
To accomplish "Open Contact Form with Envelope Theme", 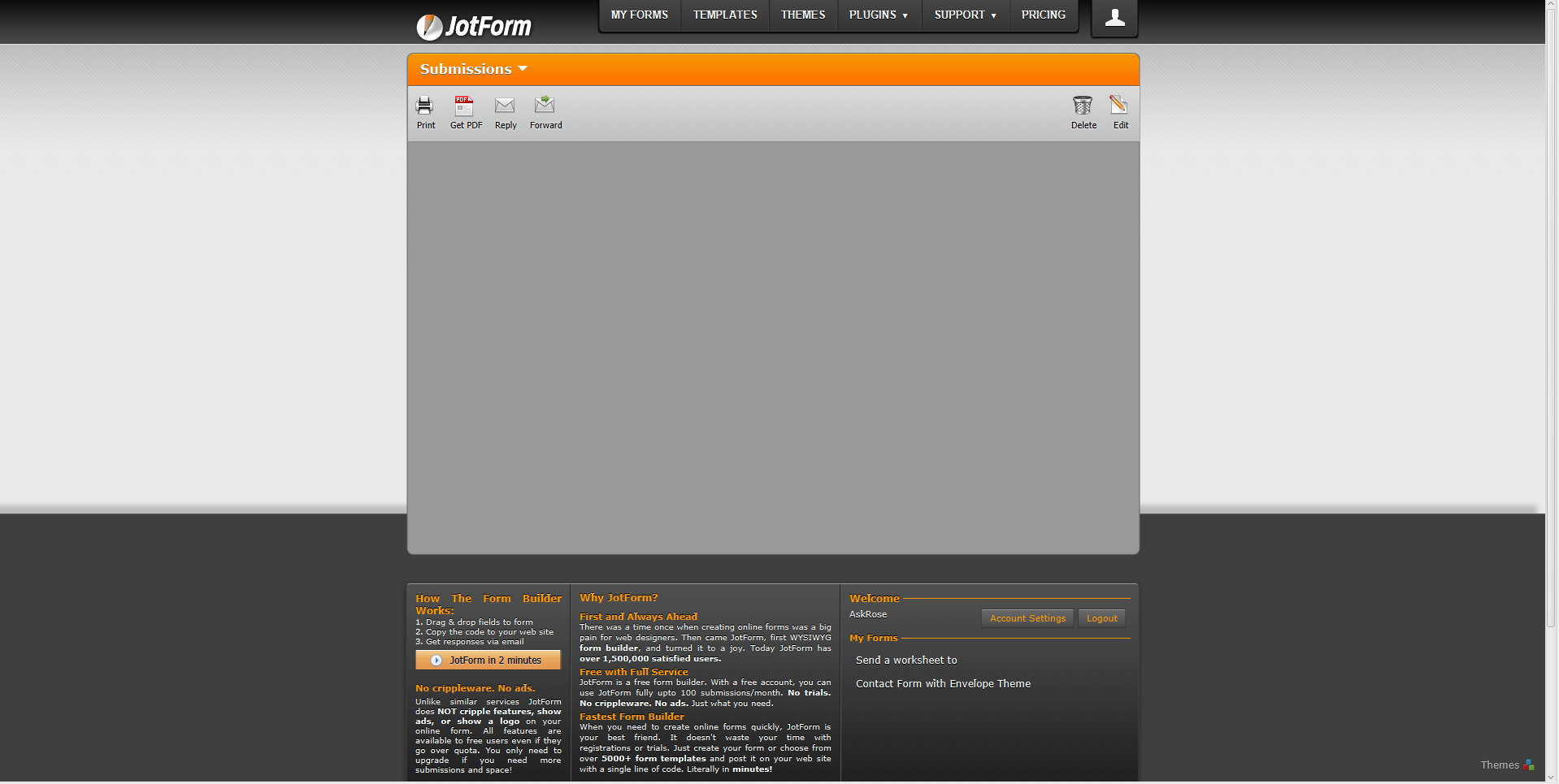I will coord(943,684).
